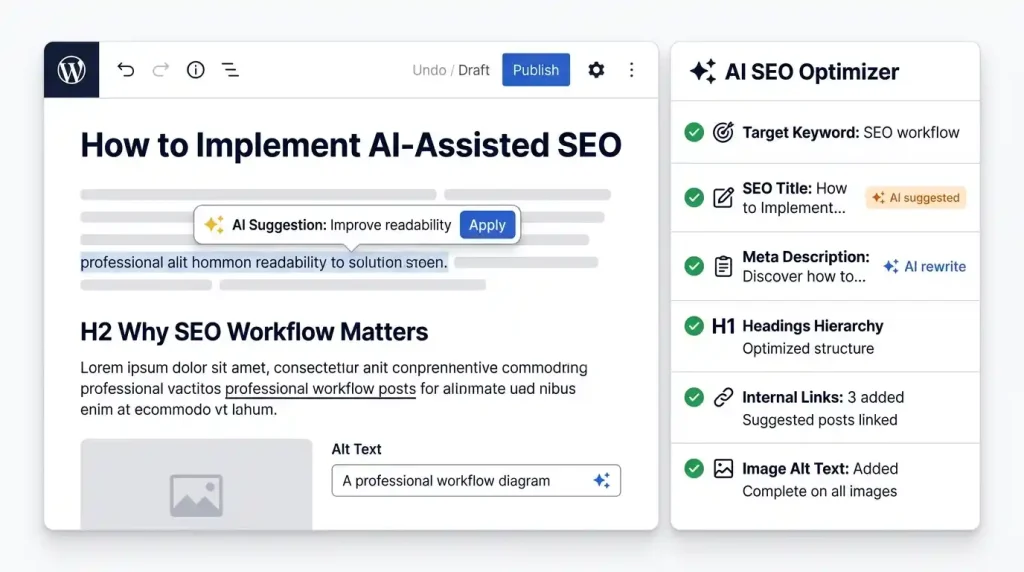Click the Internal Links chain icon
The image size is (1024, 572).
[723, 397]
